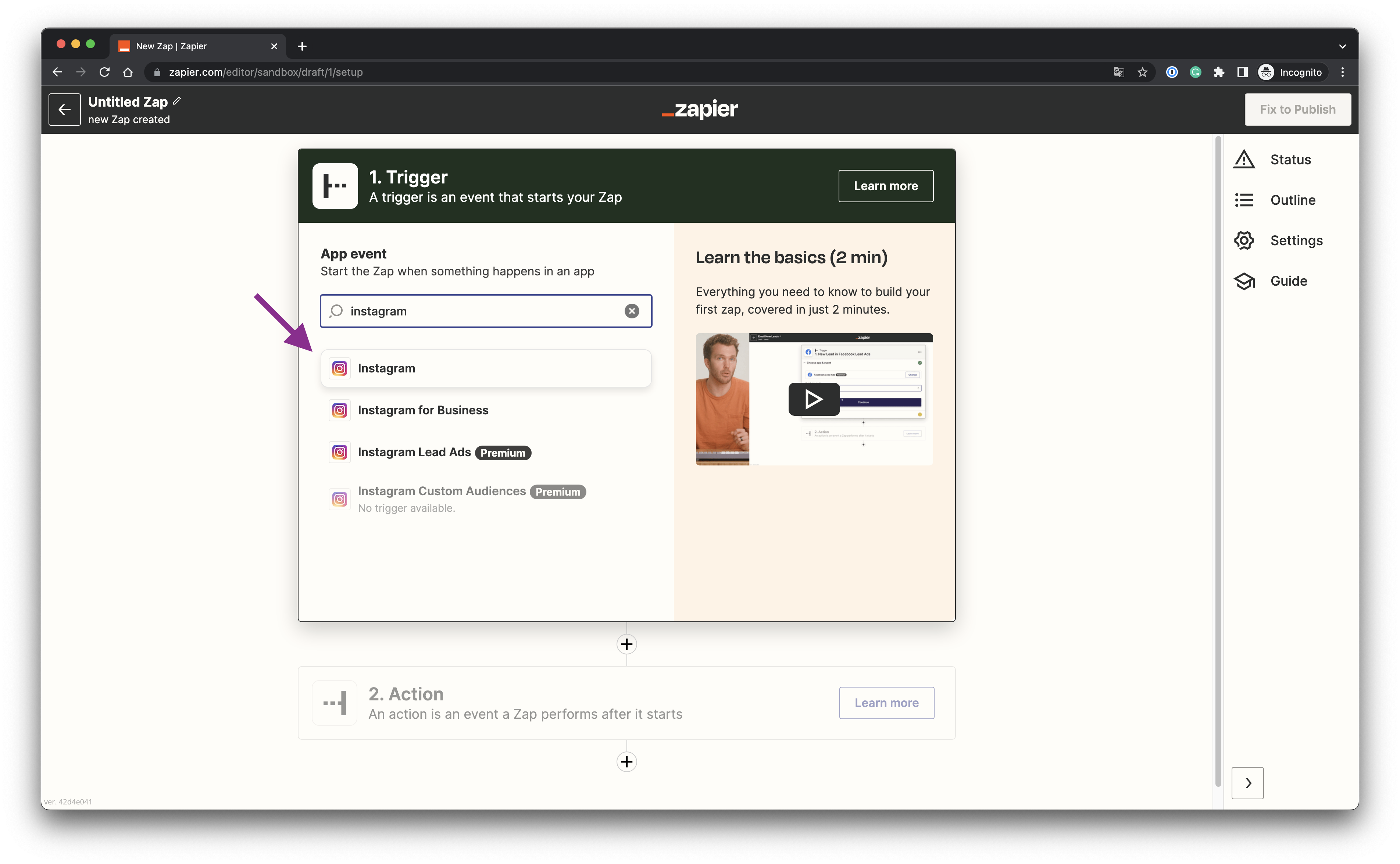The width and height of the screenshot is (1400, 864).
Task: Add a step between Trigger and Action
Action: tap(627, 644)
